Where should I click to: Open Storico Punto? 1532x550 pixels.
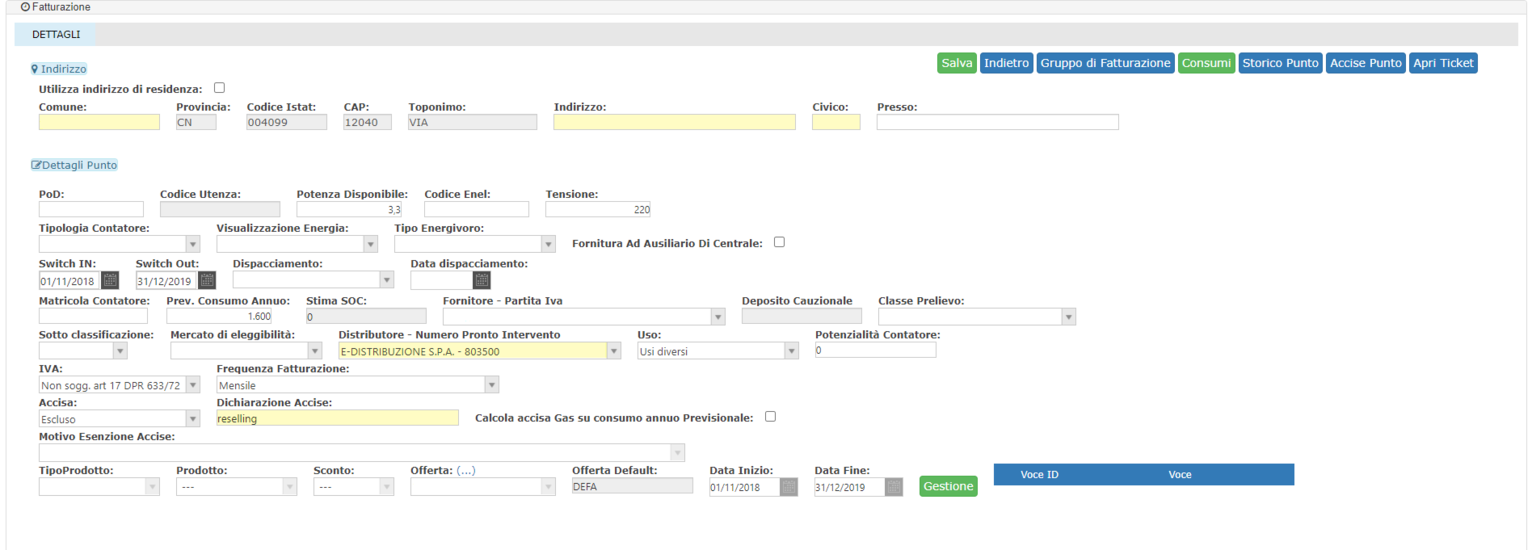point(1280,63)
